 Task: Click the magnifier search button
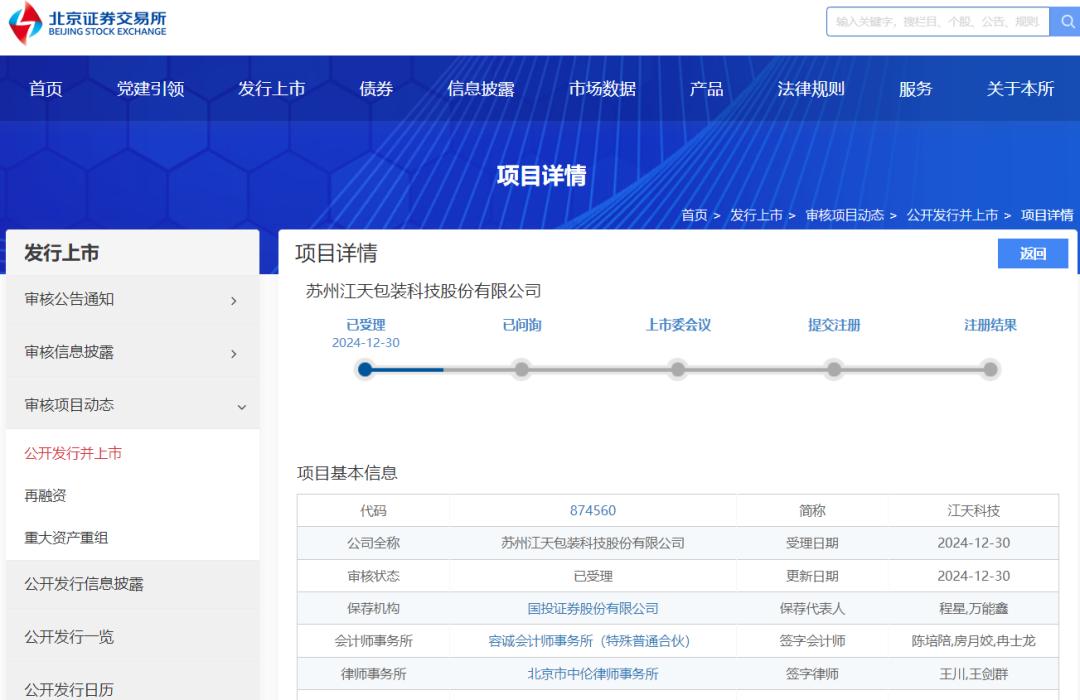click(1066, 22)
